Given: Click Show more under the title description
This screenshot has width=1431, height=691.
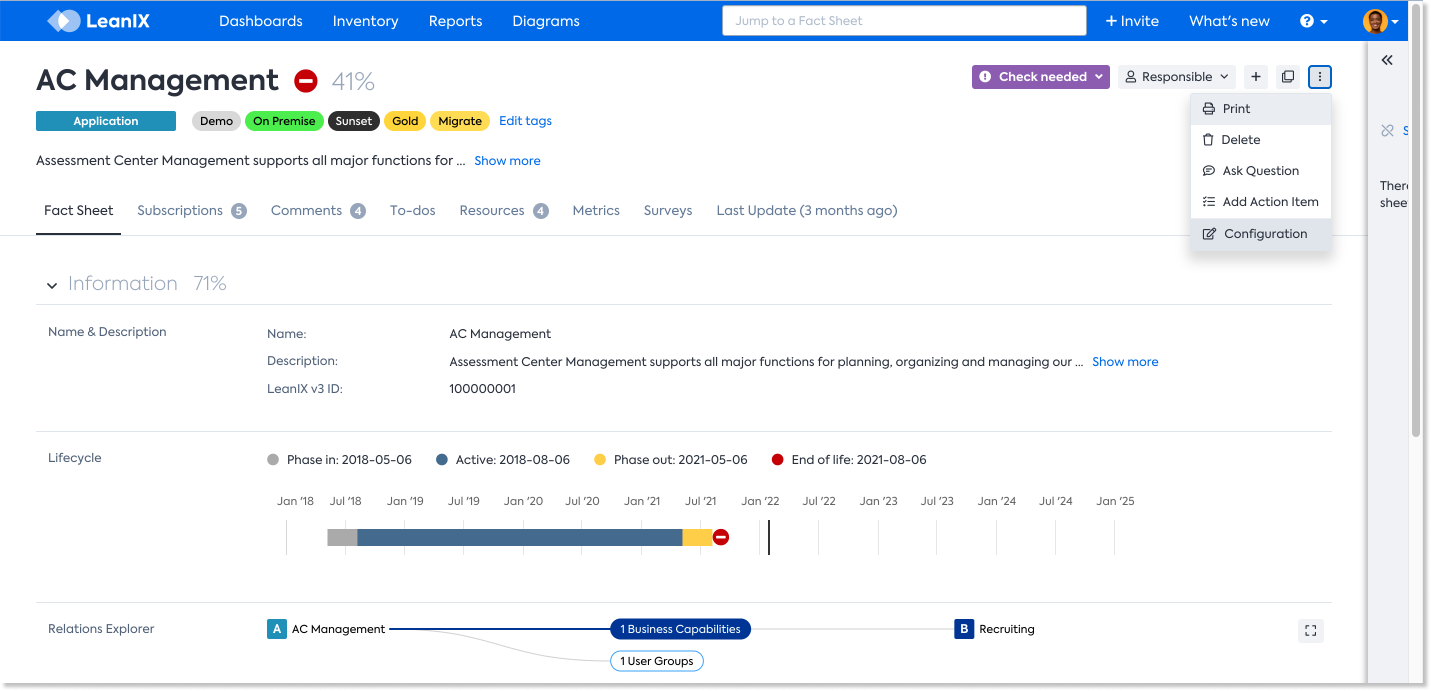Looking at the screenshot, I should tap(507, 161).
